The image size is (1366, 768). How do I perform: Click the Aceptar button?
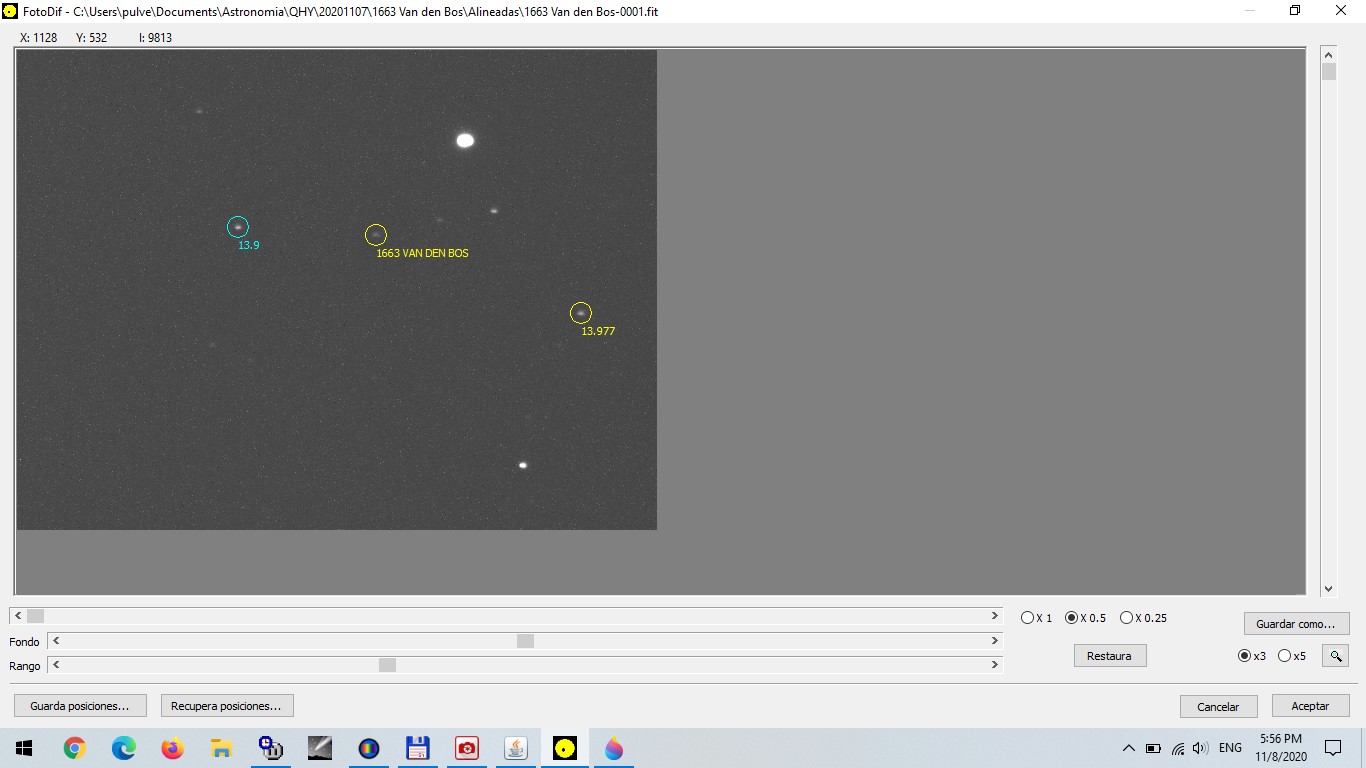point(1310,706)
